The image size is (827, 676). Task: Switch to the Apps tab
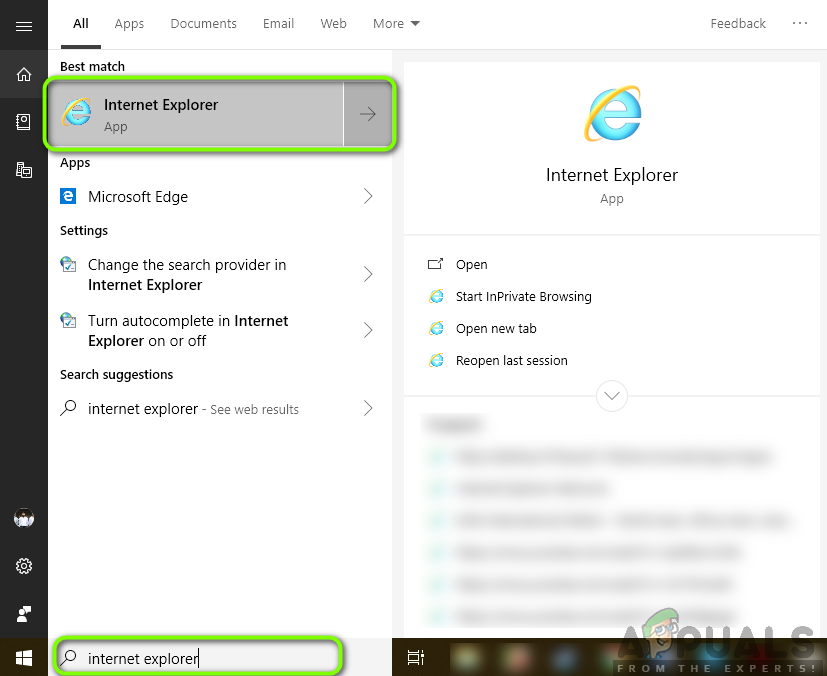pyautogui.click(x=129, y=24)
